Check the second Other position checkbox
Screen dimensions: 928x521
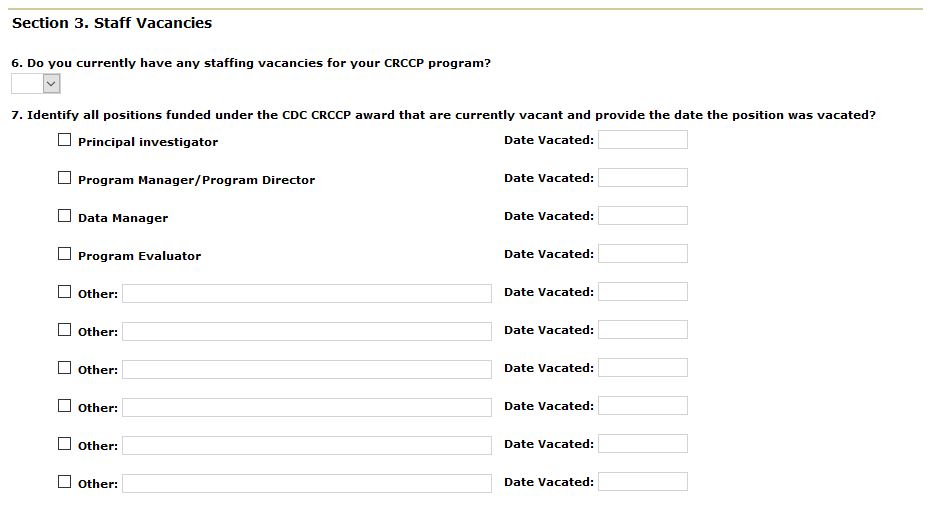65,330
